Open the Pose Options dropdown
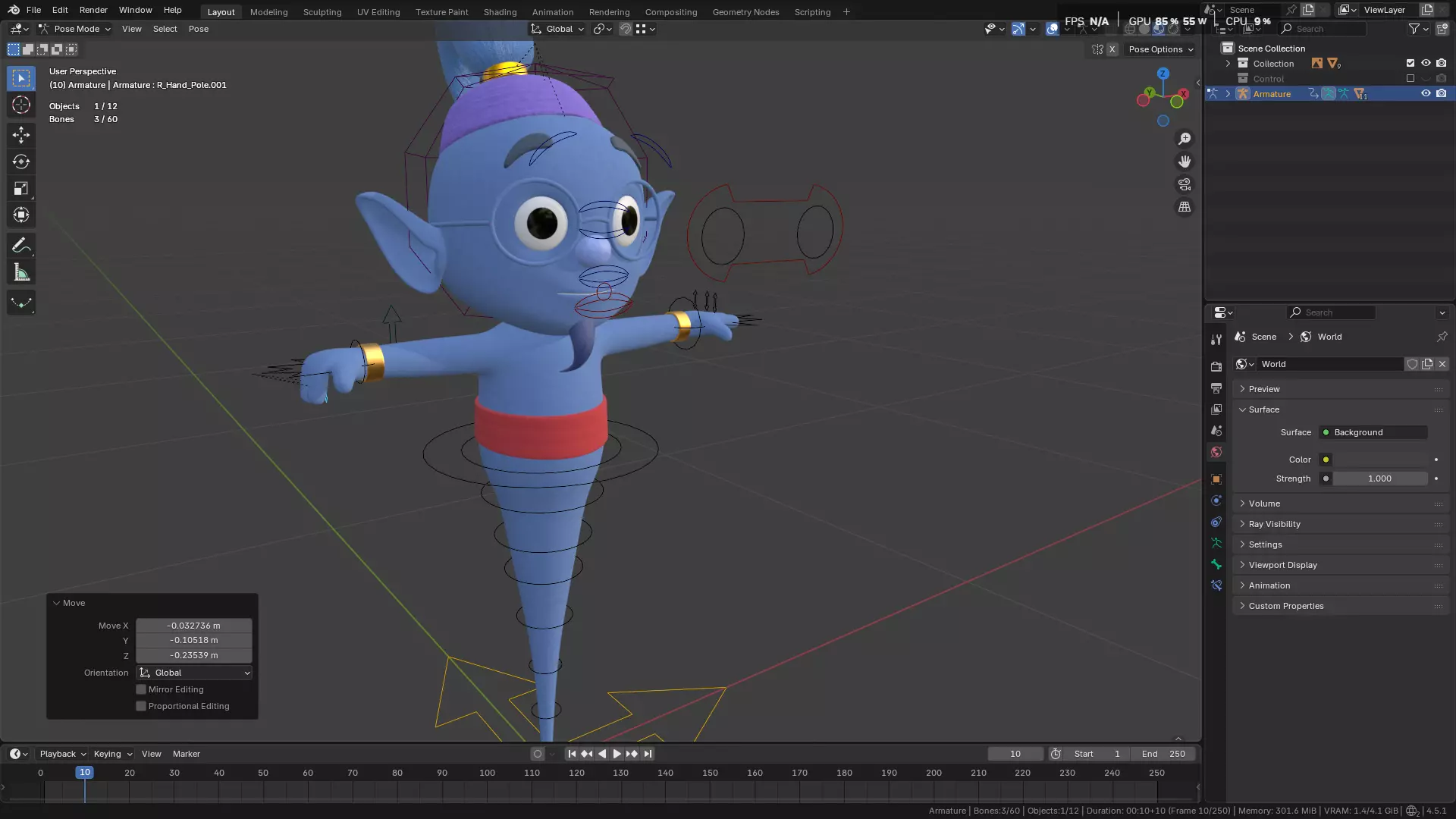The image size is (1456, 819). tap(1161, 49)
